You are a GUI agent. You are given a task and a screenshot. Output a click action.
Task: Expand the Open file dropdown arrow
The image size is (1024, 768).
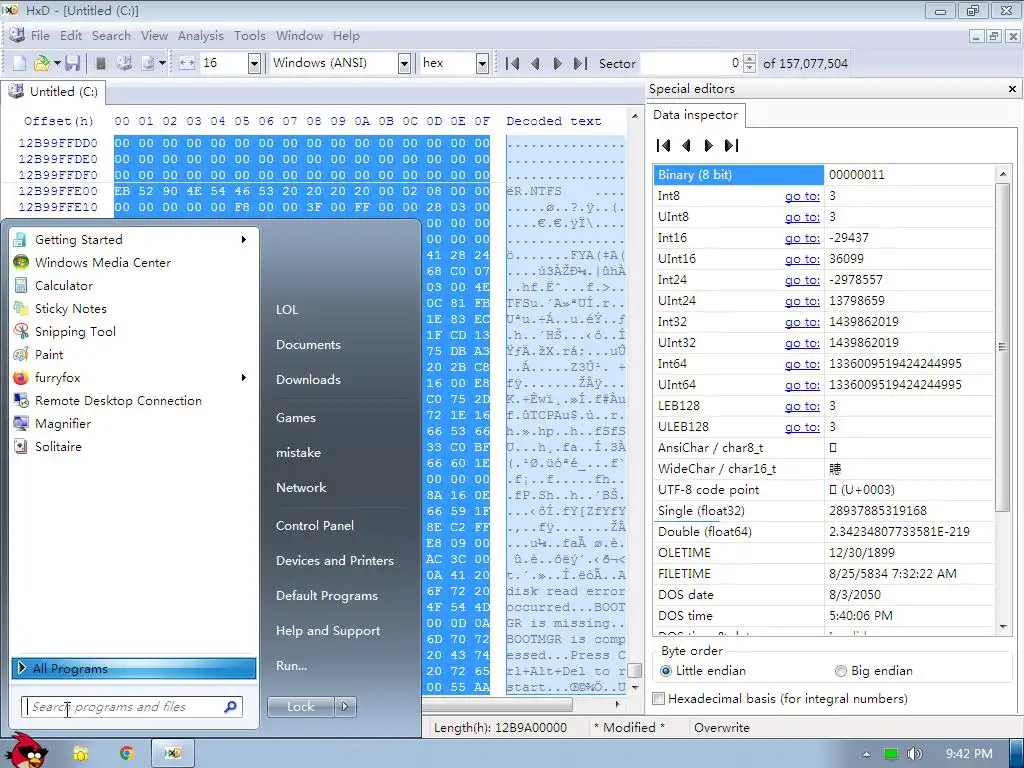click(57, 63)
